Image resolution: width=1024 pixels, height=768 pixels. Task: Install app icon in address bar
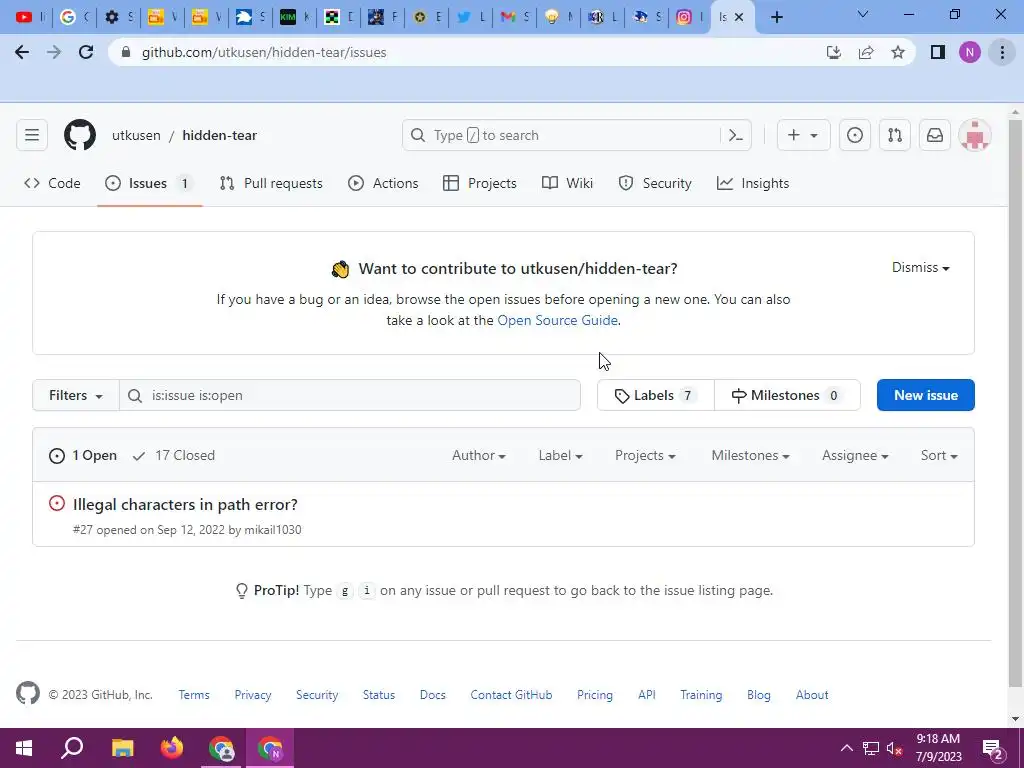click(833, 52)
